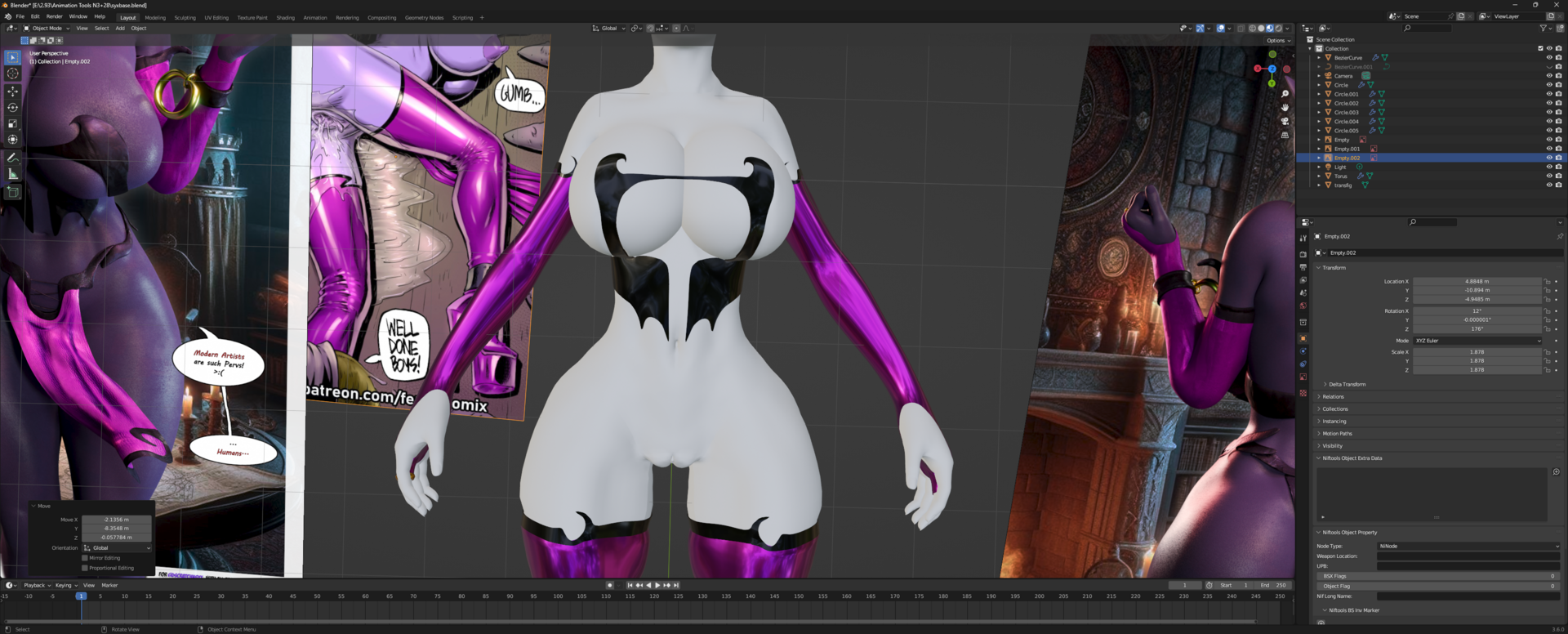Toggle camera view with camera gizmo icon
Screen dimensions: 1568x634
1285,122
